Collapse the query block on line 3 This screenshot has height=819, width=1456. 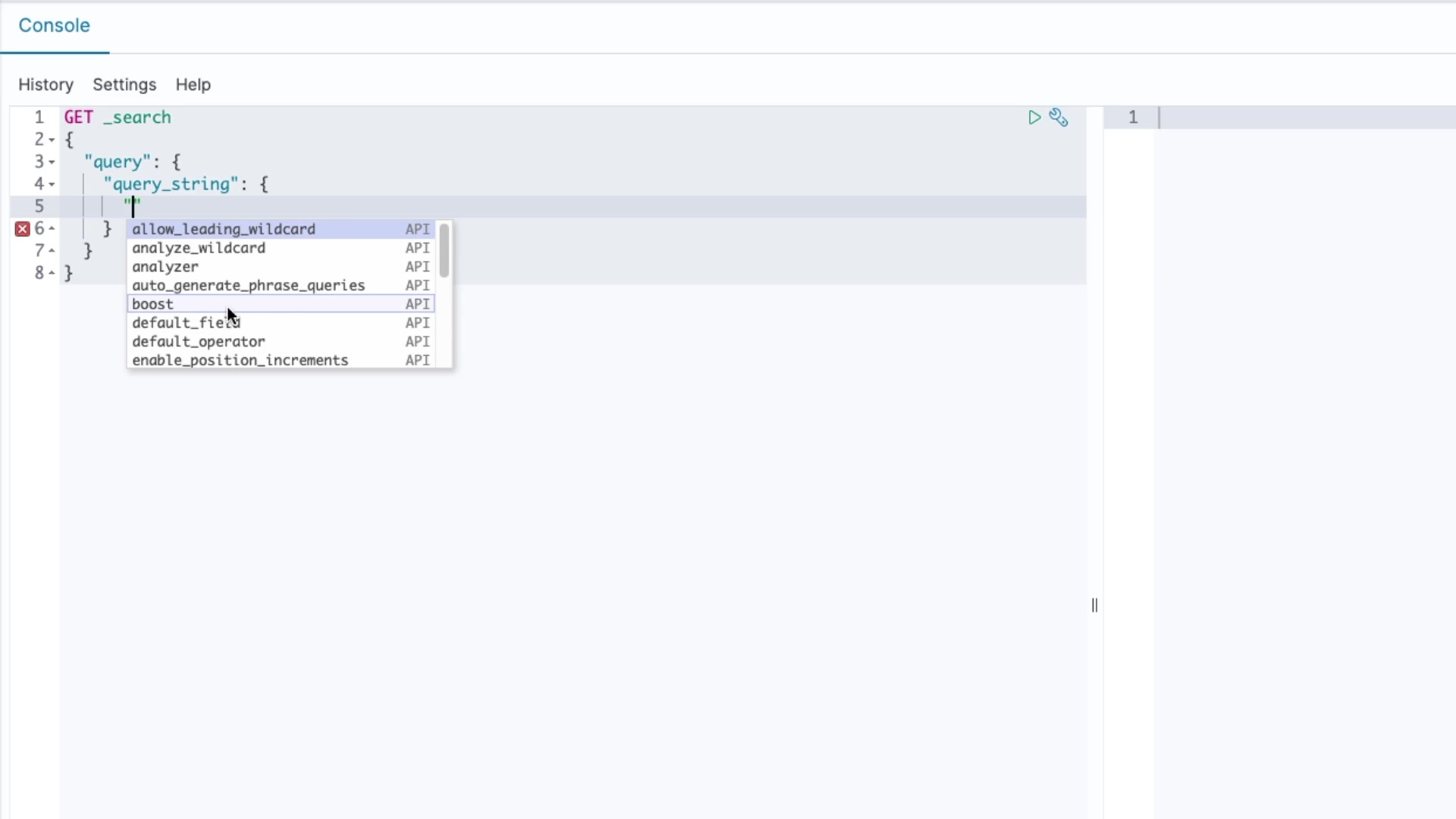tap(52, 162)
